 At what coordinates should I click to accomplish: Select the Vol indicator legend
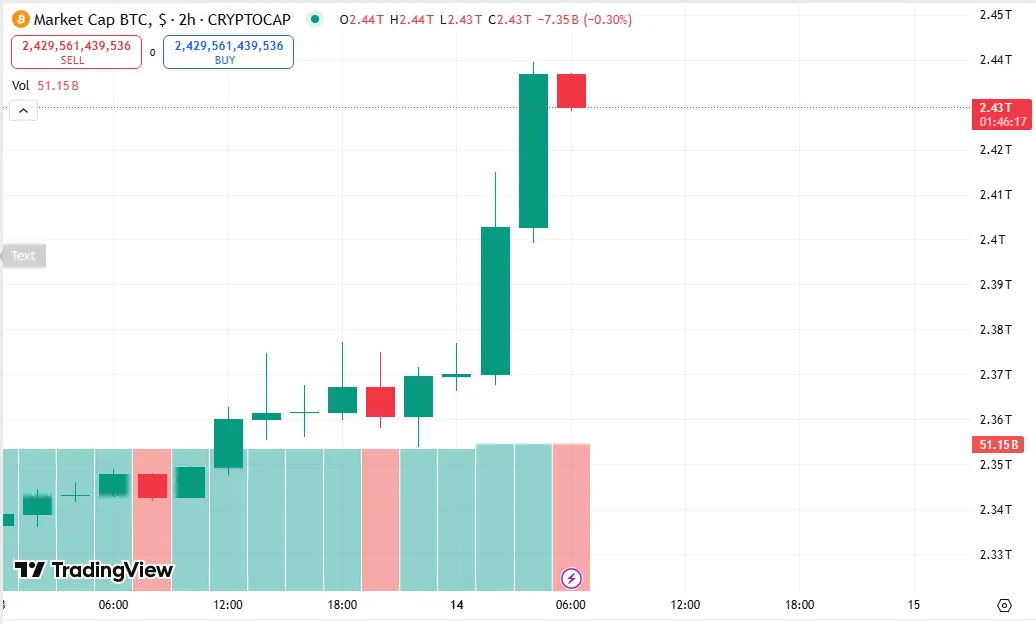(21, 86)
